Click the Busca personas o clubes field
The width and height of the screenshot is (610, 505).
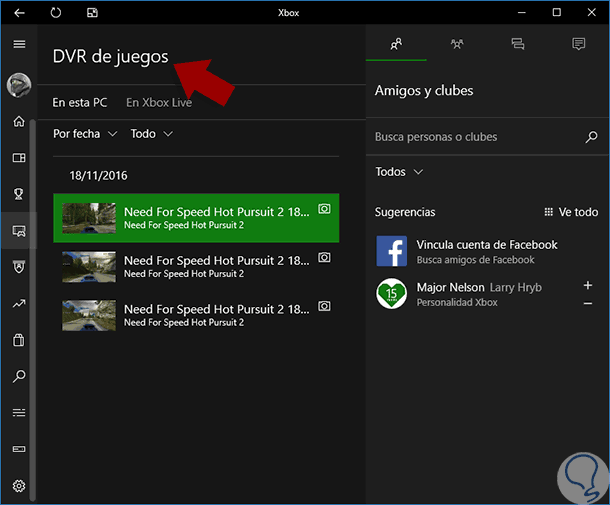(486, 137)
